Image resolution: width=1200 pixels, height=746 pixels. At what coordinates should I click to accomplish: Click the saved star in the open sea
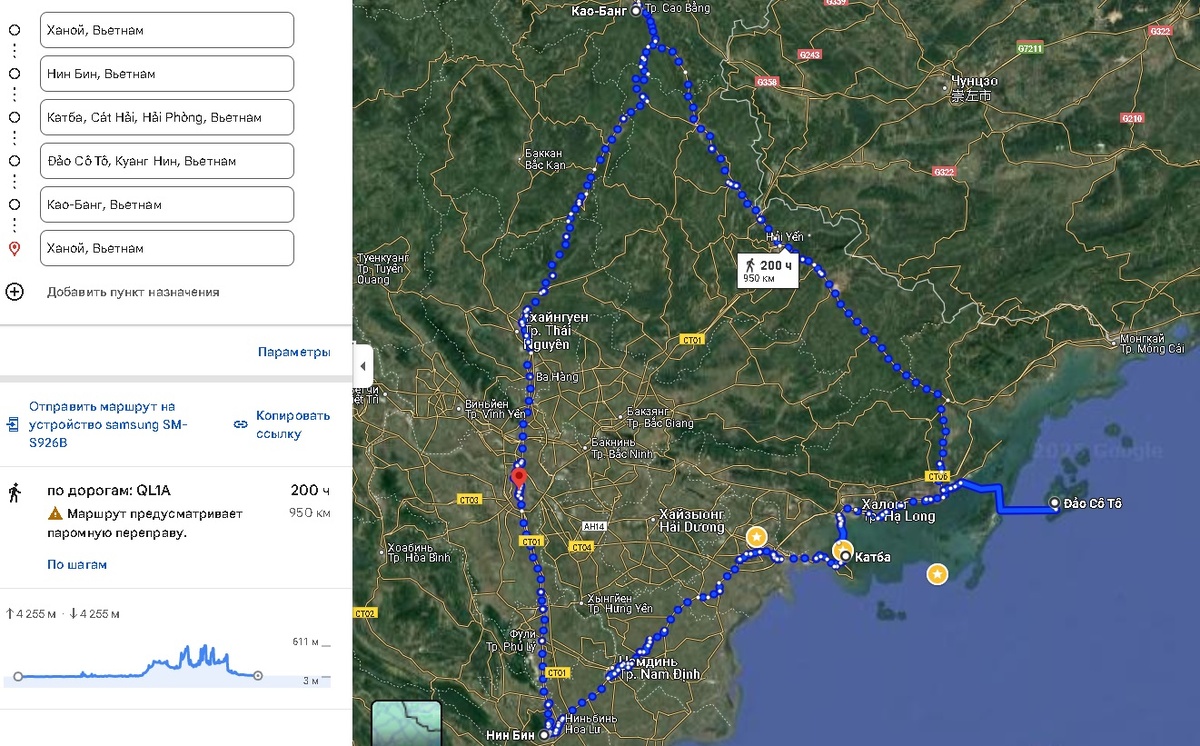[x=937, y=574]
